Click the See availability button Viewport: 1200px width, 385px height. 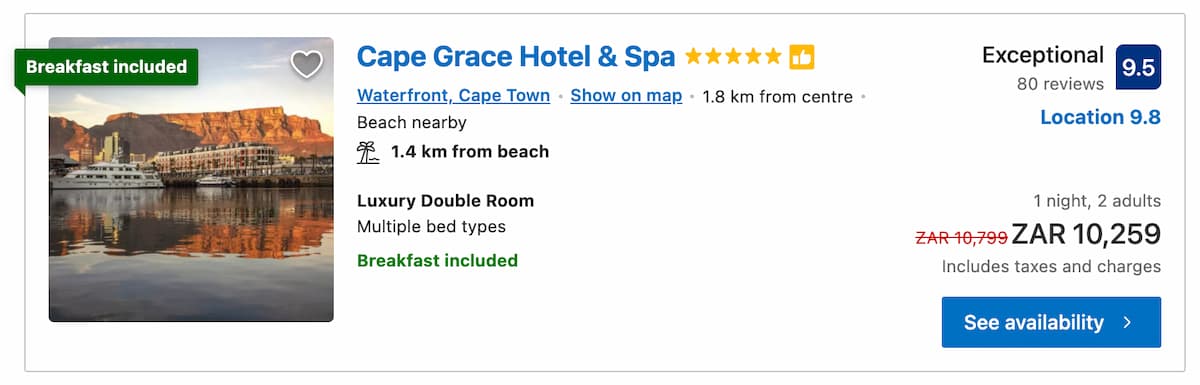(x=1051, y=322)
